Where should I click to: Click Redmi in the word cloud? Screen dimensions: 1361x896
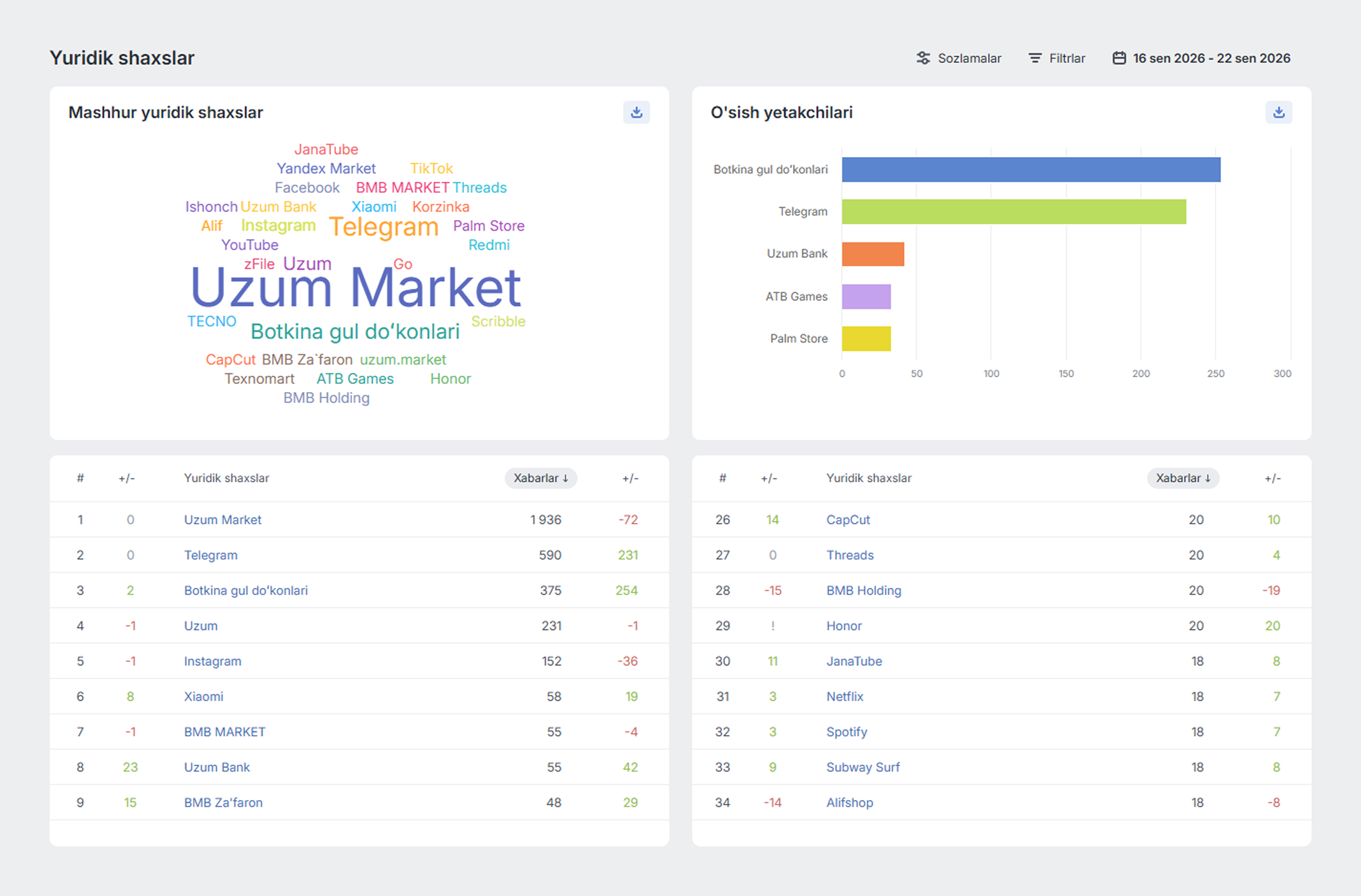489,245
